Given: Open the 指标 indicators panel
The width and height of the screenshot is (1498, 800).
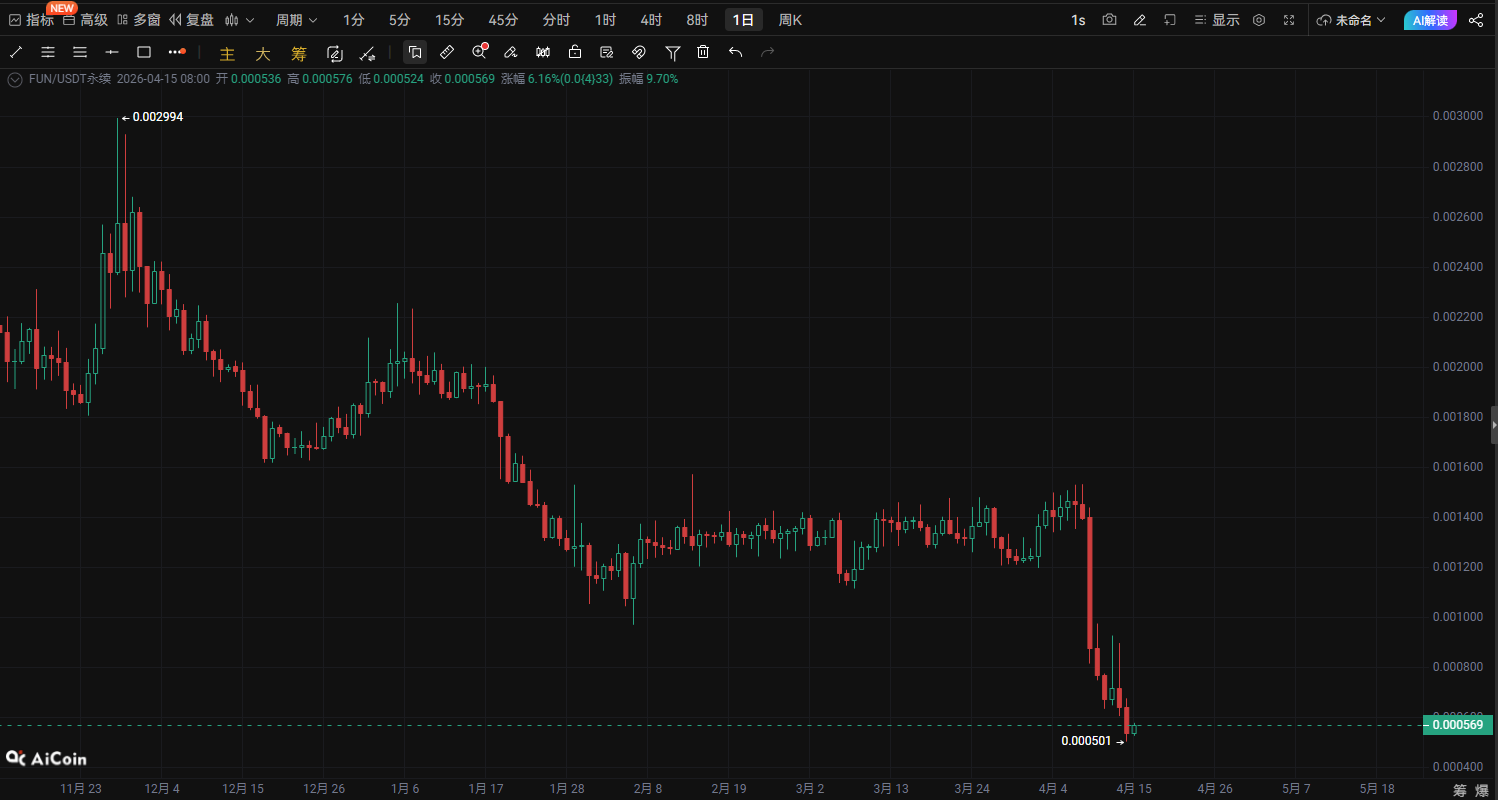Looking at the screenshot, I should pyautogui.click(x=31, y=20).
